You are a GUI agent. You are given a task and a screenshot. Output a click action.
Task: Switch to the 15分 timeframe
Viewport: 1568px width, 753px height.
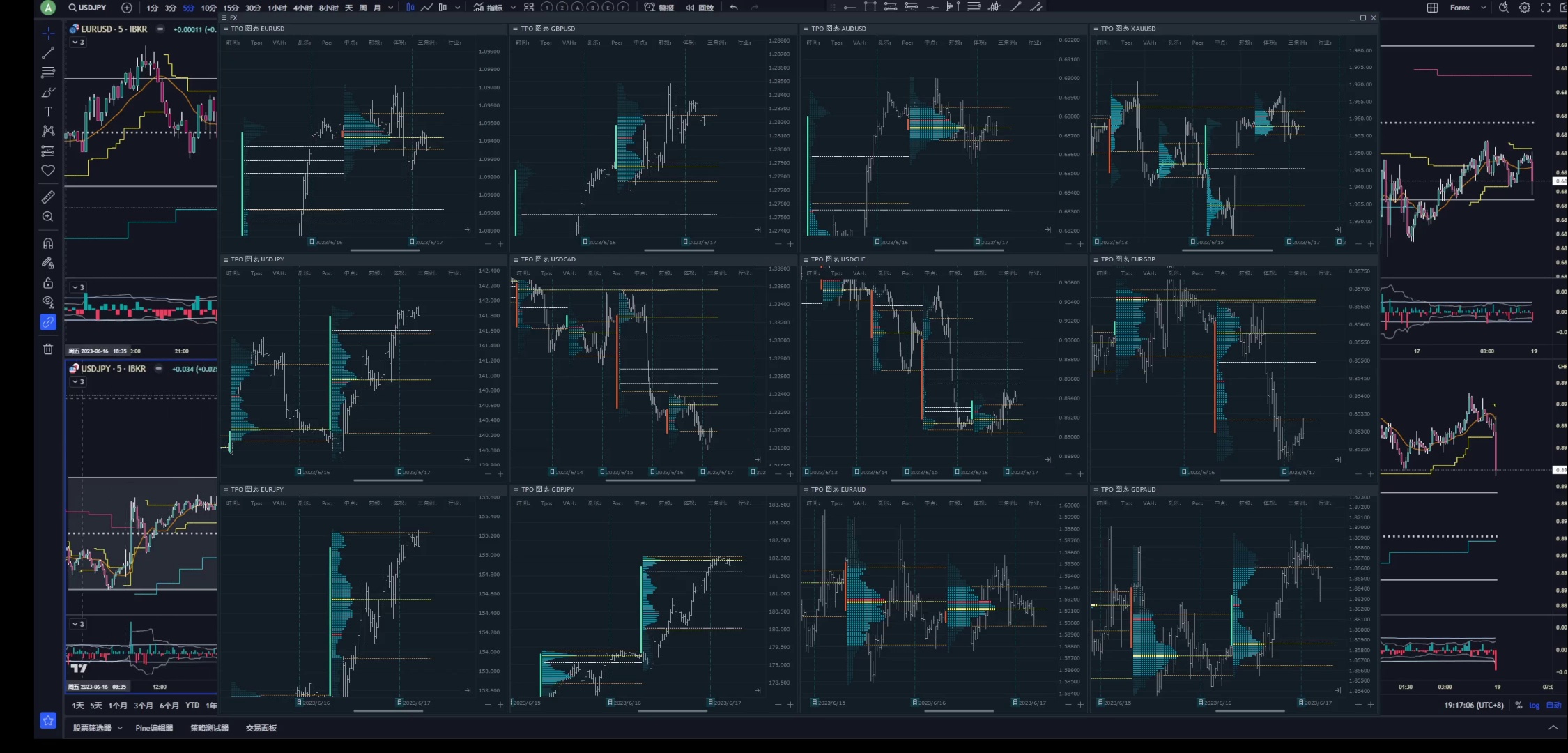(x=231, y=8)
